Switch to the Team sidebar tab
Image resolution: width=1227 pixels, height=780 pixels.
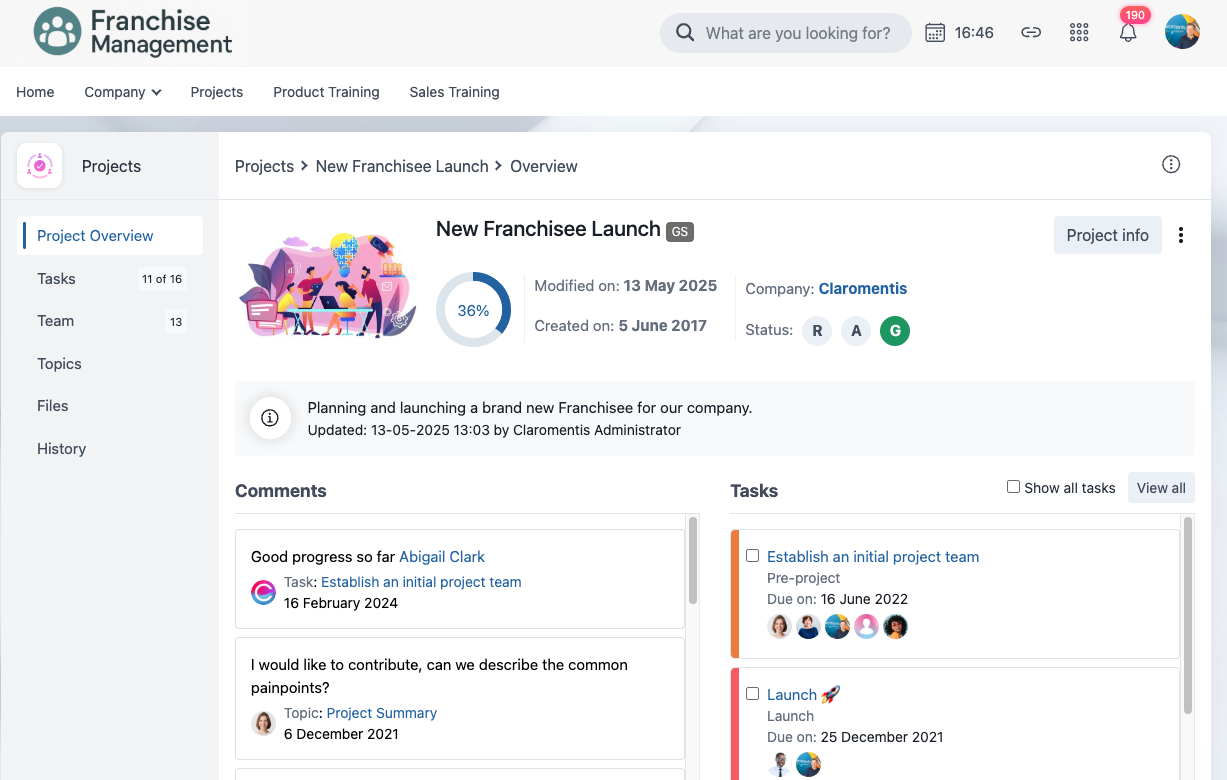click(x=56, y=321)
